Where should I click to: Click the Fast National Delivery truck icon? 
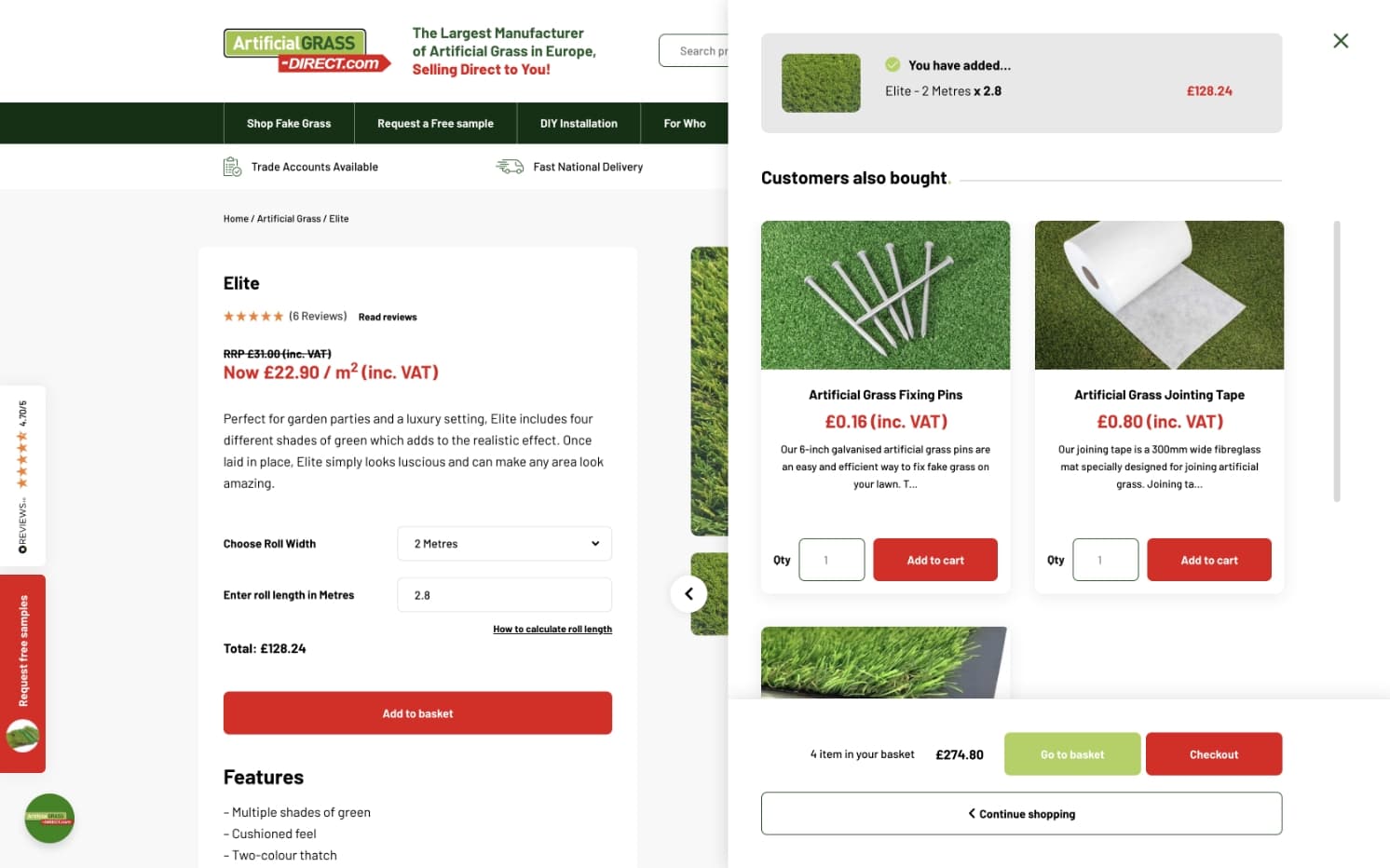(x=510, y=167)
